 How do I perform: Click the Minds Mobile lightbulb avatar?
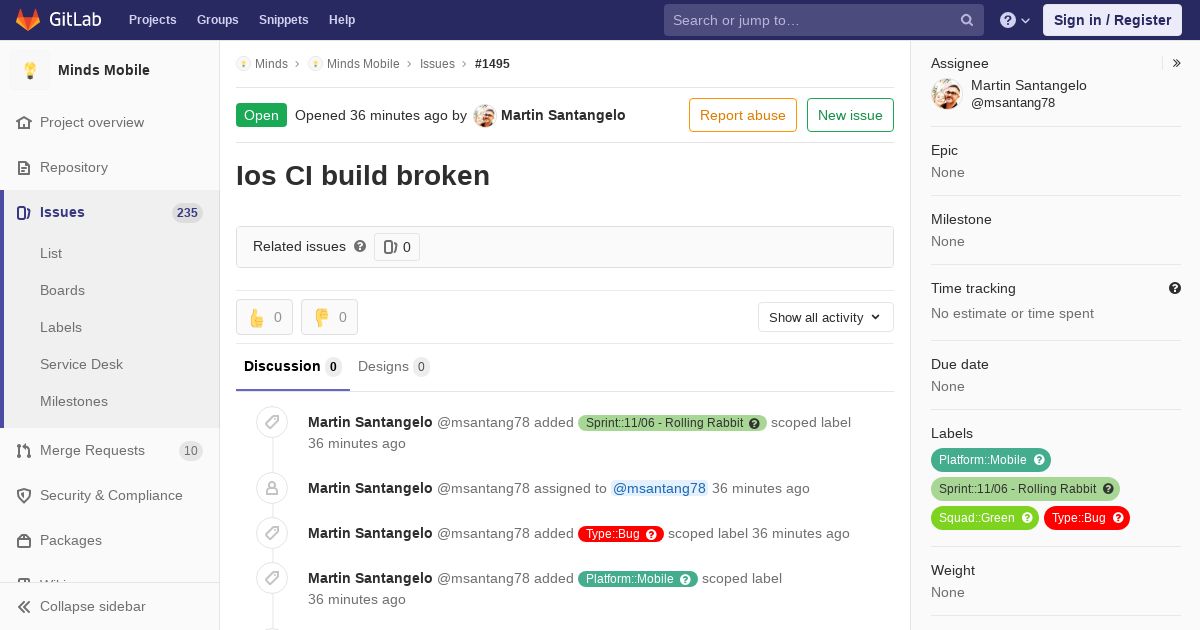pos(30,70)
